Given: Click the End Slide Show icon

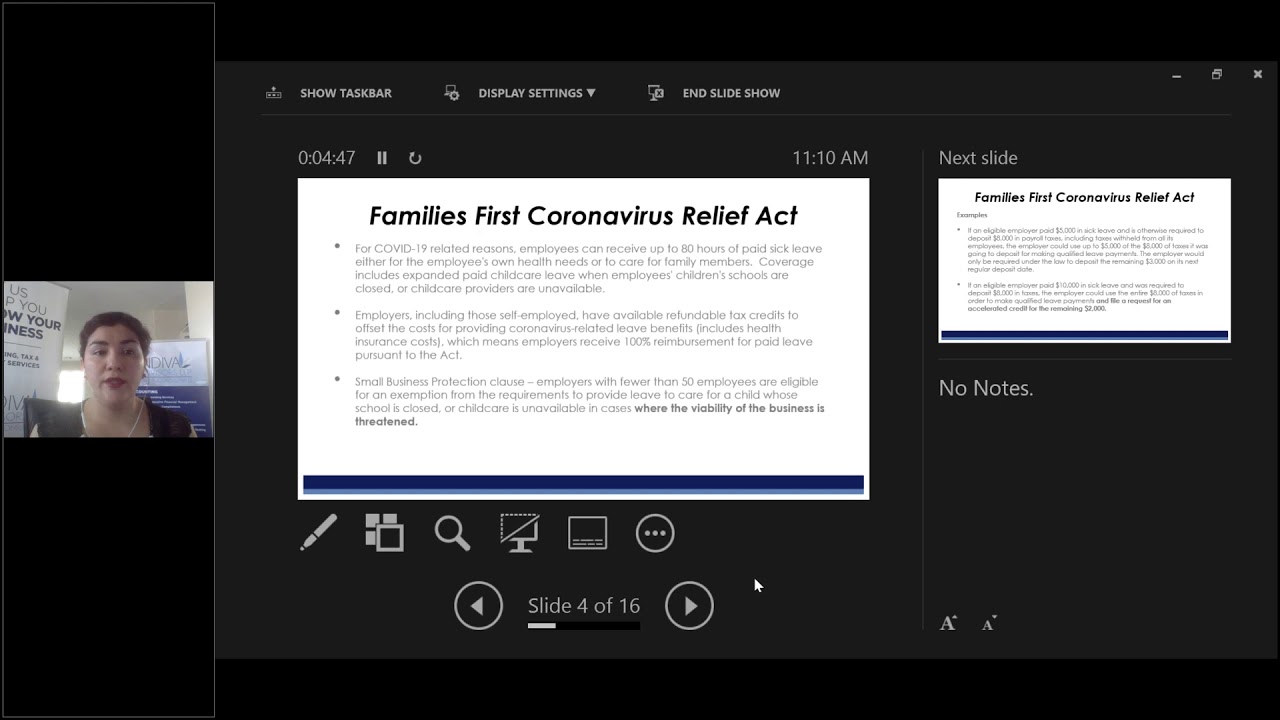Looking at the screenshot, I should click(656, 93).
